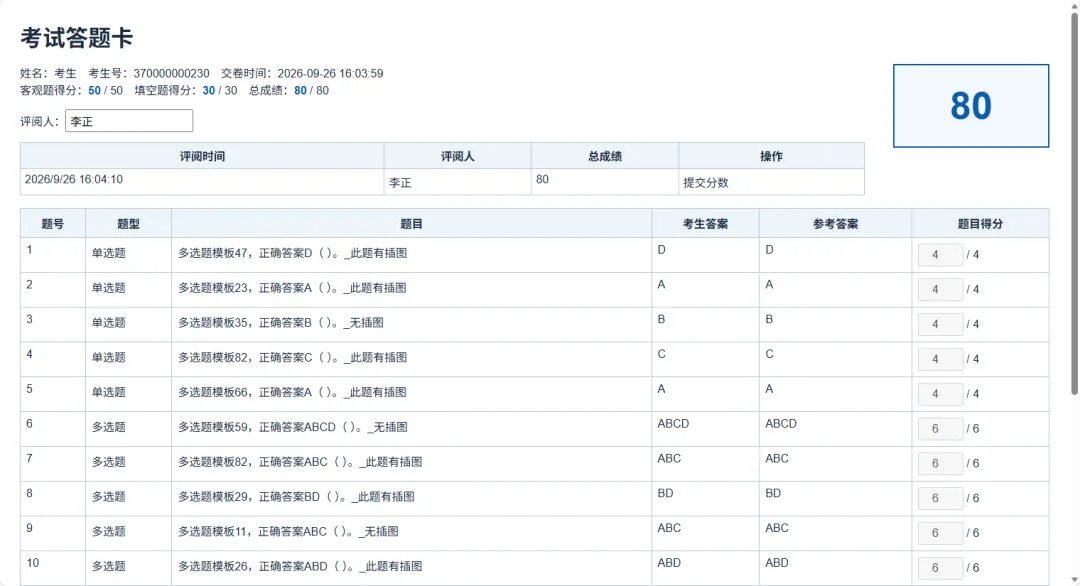Click the 总成绩 column header
Screen dimensions: 1080x586
coord(605,156)
